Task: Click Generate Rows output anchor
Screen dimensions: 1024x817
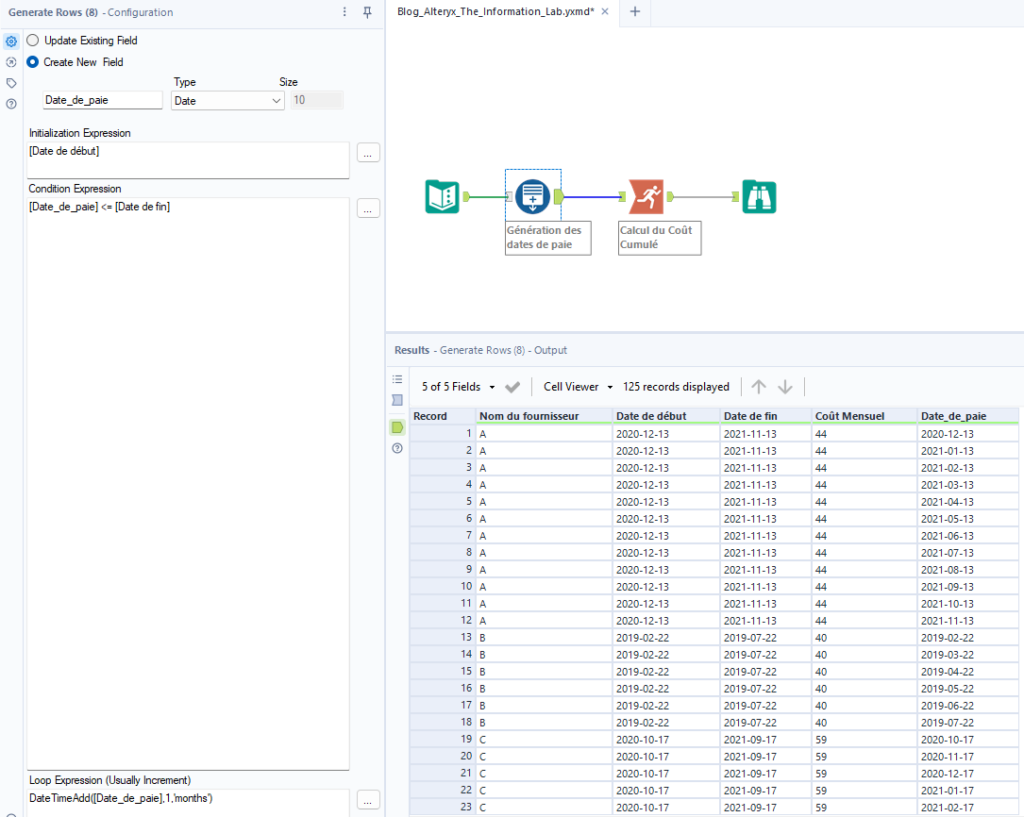Action: coord(558,197)
